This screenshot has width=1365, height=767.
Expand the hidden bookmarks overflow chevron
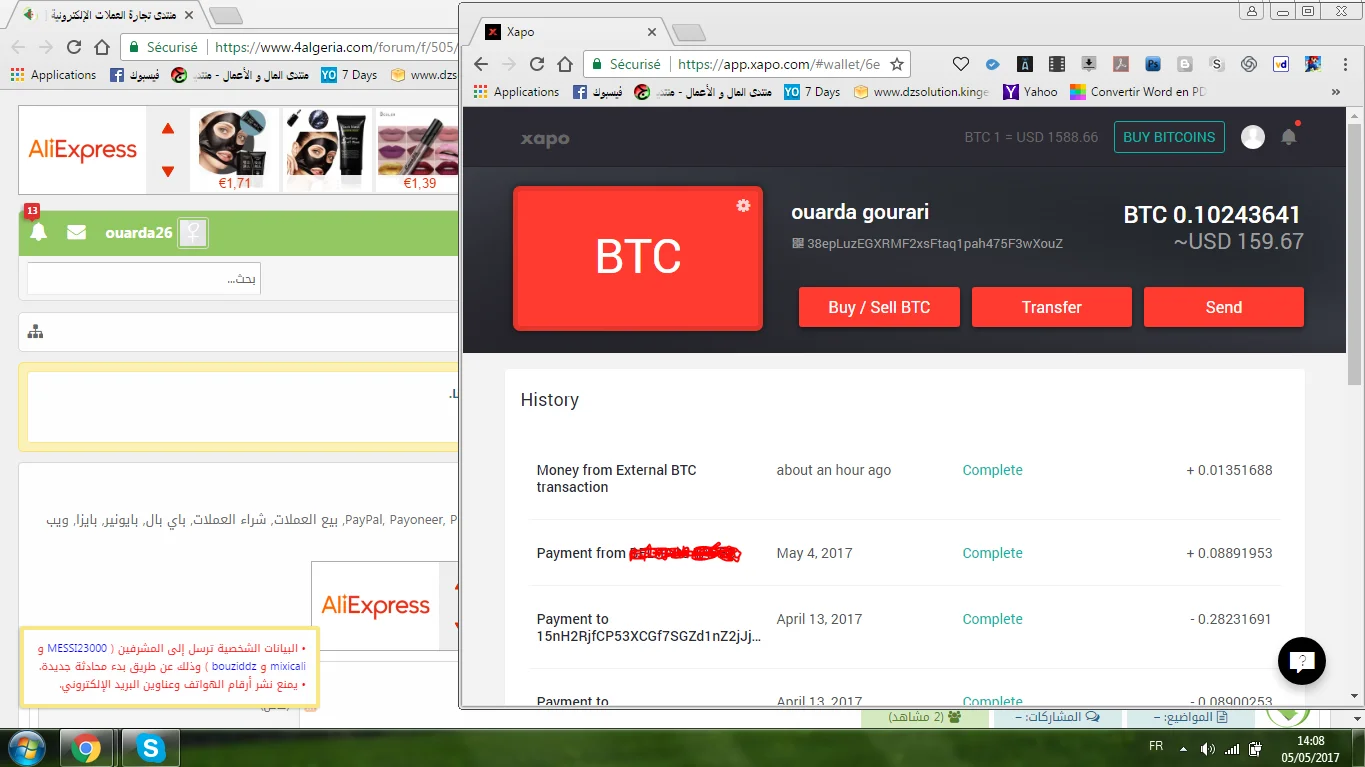tap(1335, 91)
